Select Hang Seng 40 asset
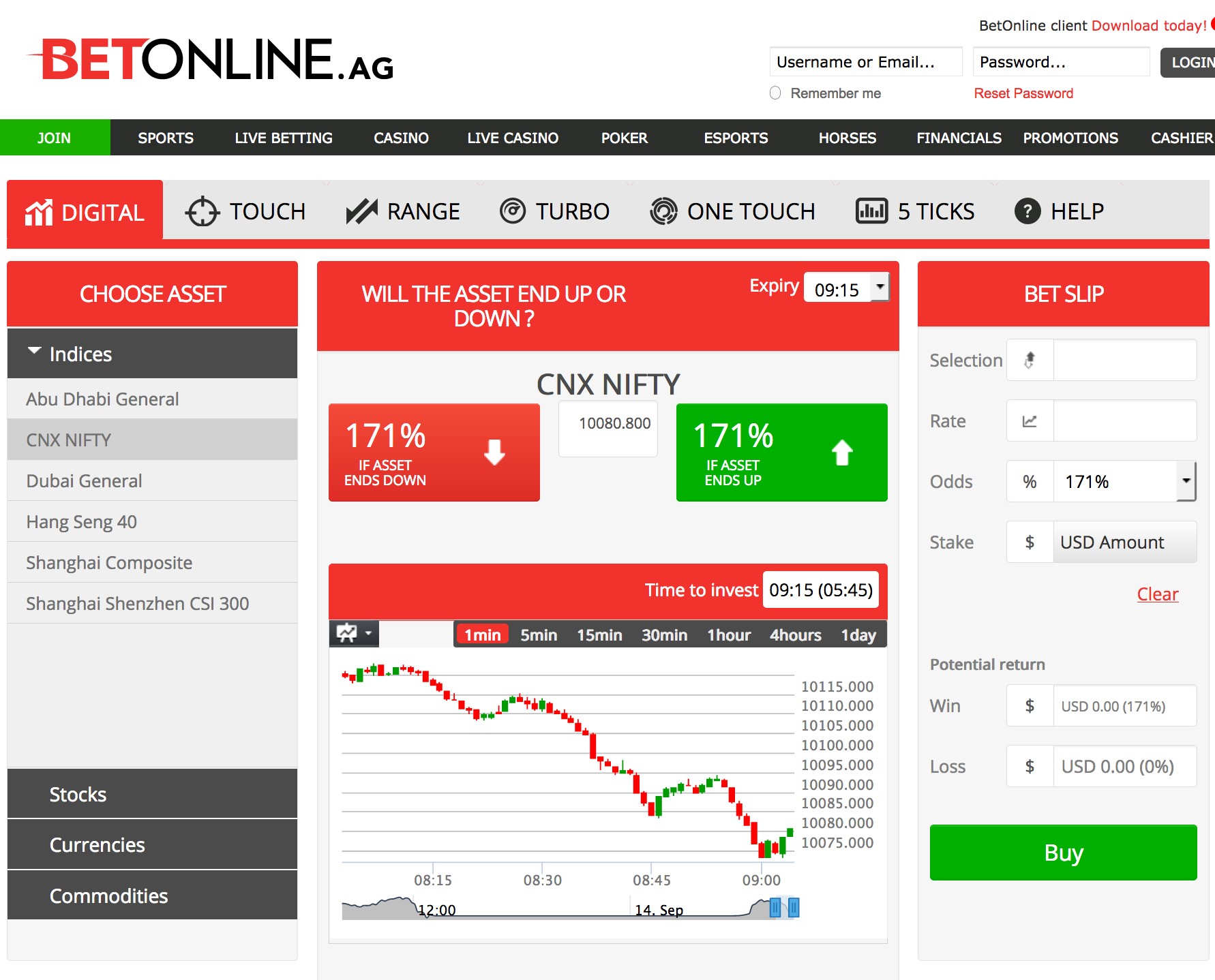Screen dimensions: 1215x980 coord(152,521)
